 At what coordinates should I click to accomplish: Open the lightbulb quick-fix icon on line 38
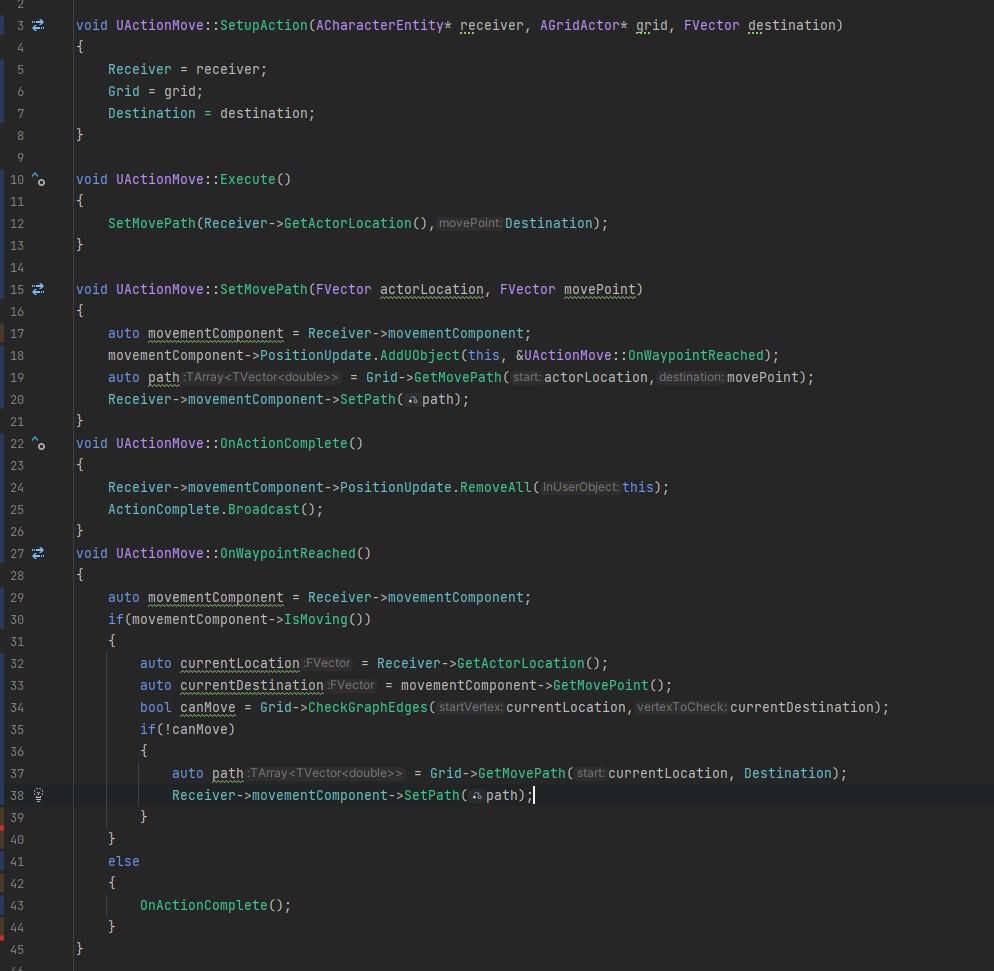tap(38, 795)
